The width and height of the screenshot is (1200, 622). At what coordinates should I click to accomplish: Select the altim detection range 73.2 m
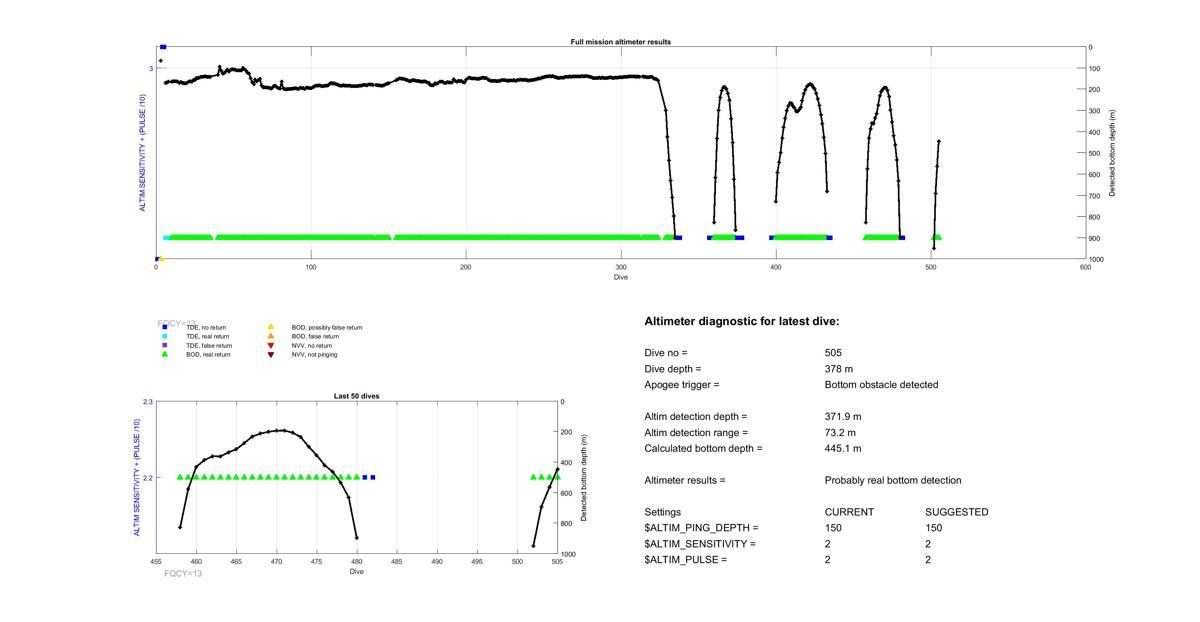tap(840, 433)
